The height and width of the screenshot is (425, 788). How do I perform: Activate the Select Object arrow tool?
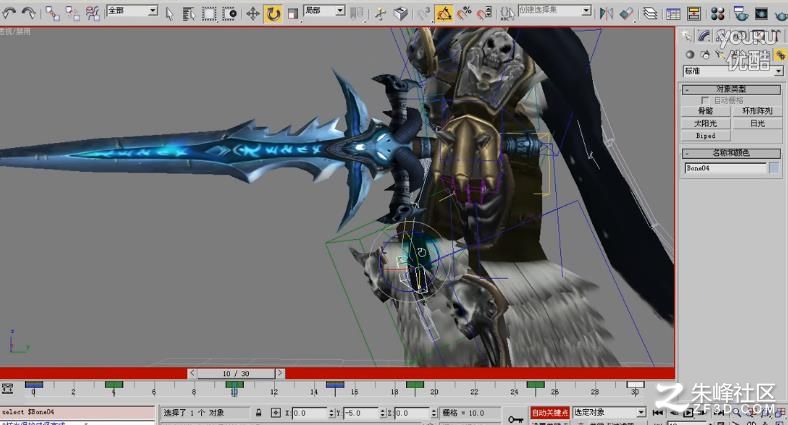click(169, 13)
